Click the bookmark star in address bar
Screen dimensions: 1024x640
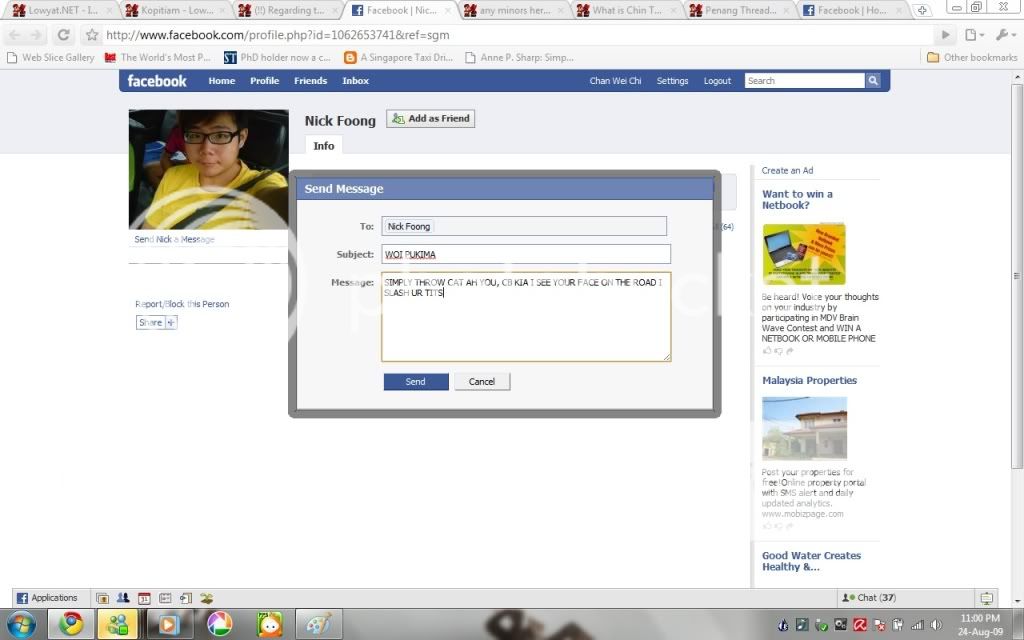pos(92,35)
